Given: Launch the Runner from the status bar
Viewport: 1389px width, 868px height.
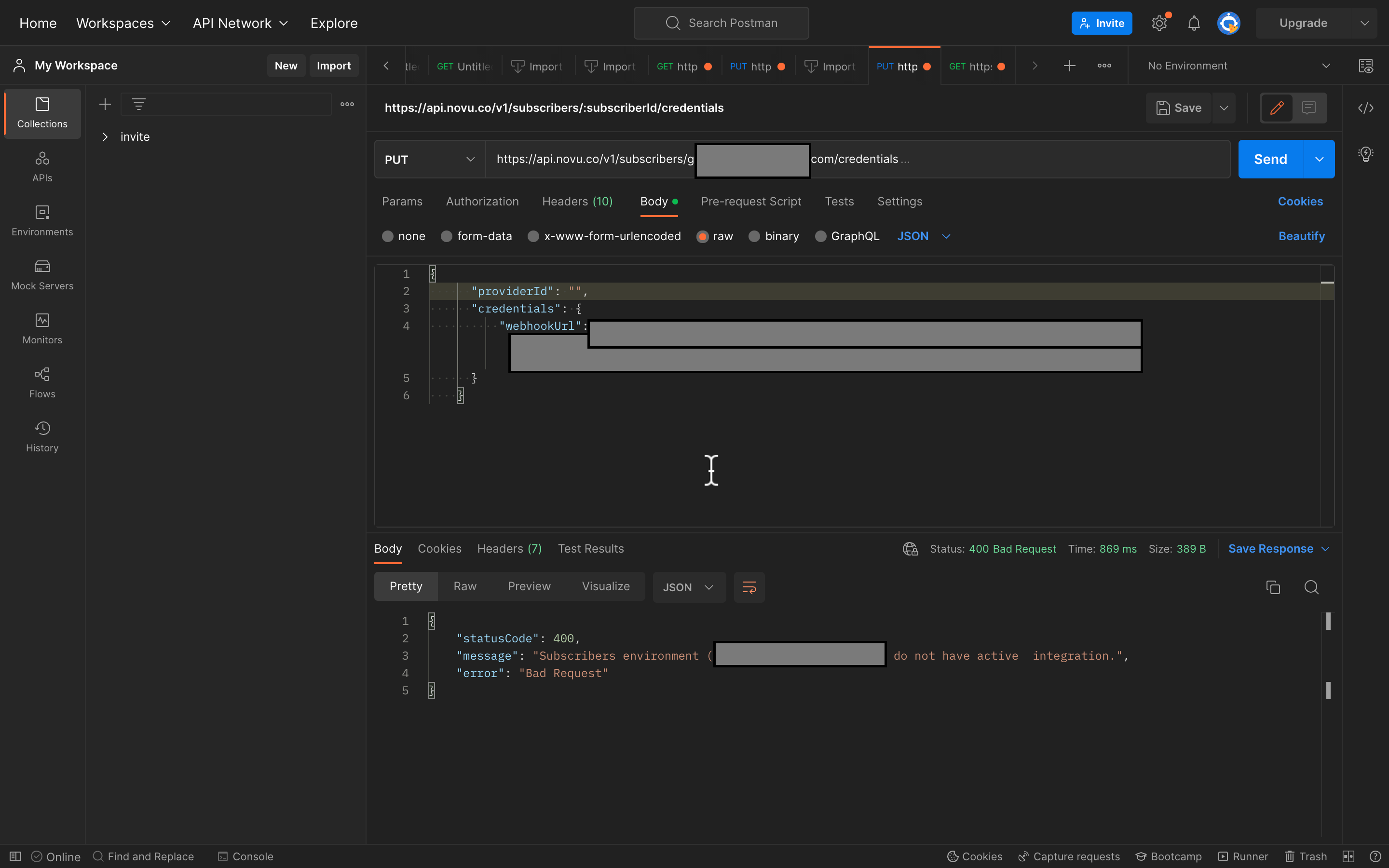Looking at the screenshot, I should pos(1242,856).
